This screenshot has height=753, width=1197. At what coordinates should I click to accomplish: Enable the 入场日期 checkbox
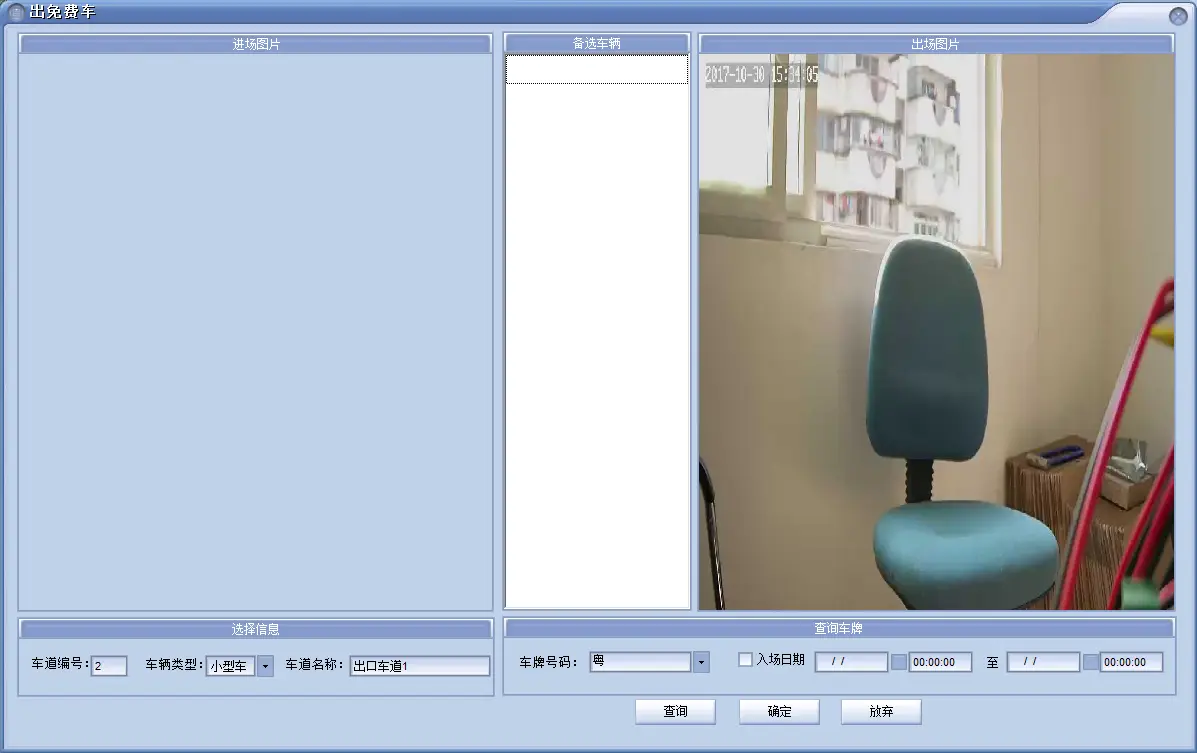tap(745, 660)
